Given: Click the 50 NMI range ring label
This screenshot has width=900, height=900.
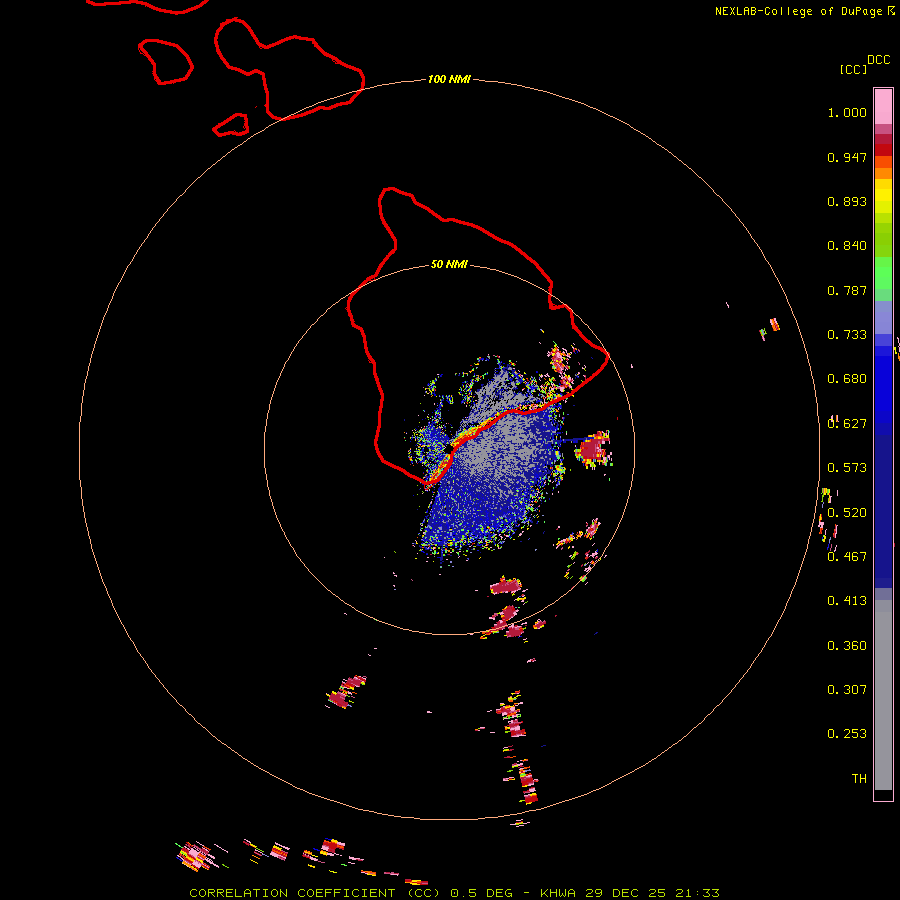Looking at the screenshot, I should [x=449, y=264].
